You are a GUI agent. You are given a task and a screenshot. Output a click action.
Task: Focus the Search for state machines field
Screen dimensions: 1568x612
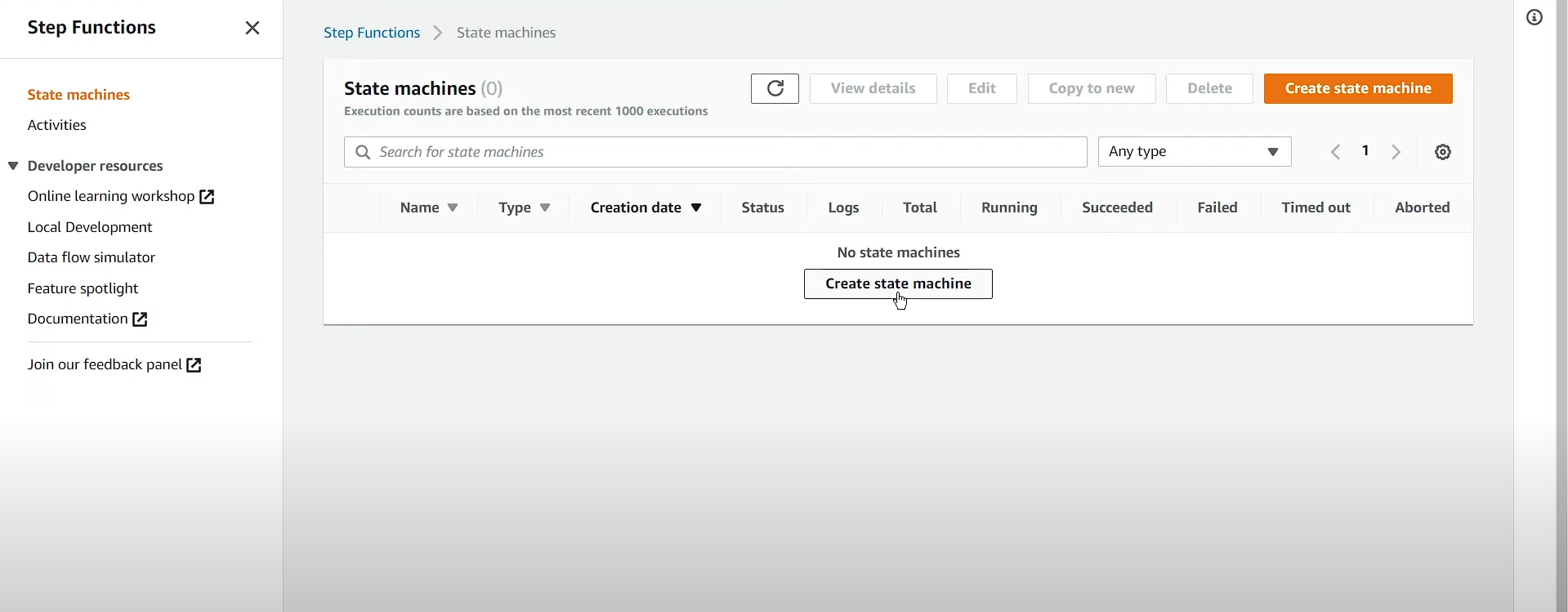pyautogui.click(x=715, y=152)
